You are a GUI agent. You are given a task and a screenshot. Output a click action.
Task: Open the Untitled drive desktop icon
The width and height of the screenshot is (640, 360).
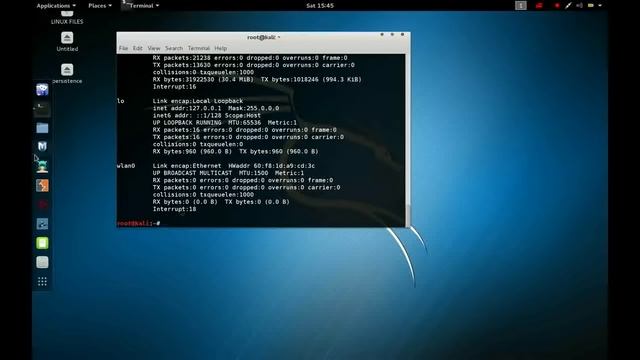pos(67,41)
